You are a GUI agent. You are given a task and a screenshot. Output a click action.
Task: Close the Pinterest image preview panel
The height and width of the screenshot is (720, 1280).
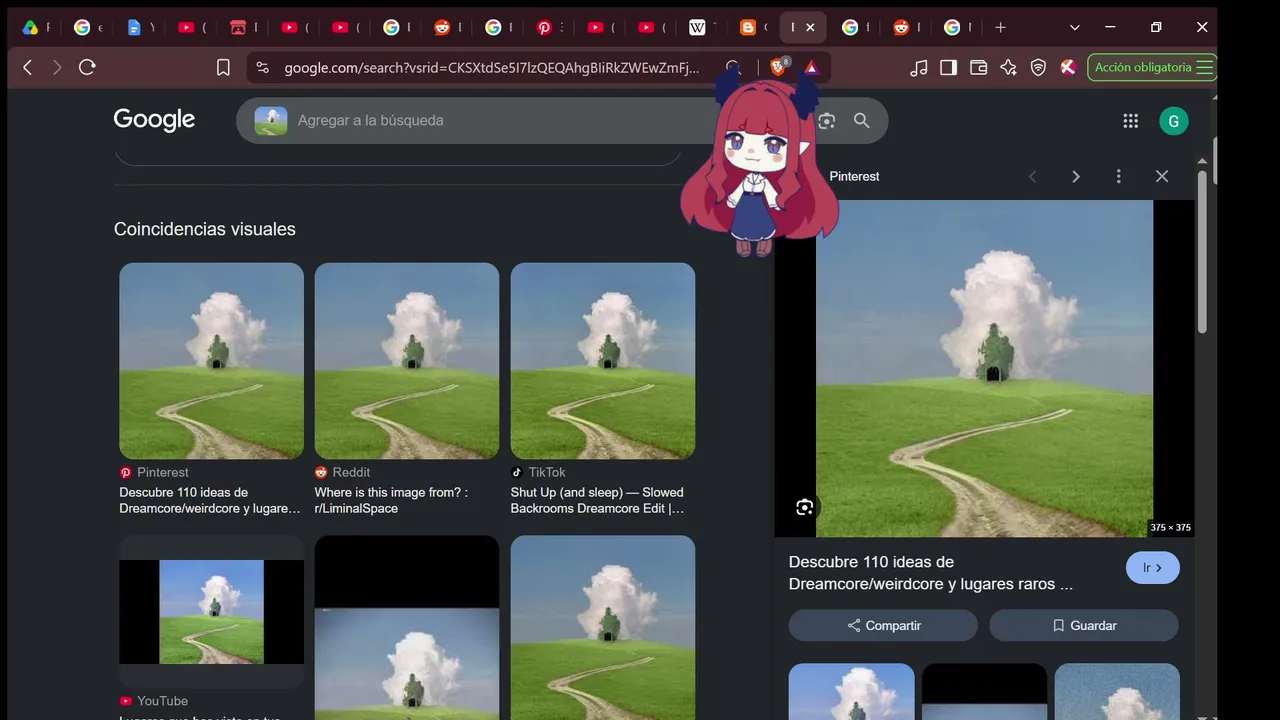[1162, 176]
